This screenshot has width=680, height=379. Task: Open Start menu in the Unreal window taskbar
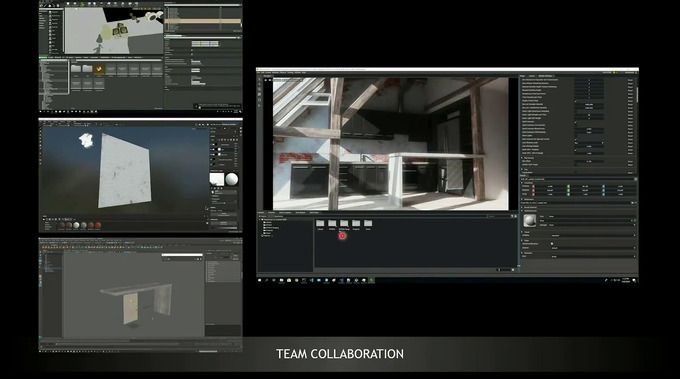tap(41, 111)
